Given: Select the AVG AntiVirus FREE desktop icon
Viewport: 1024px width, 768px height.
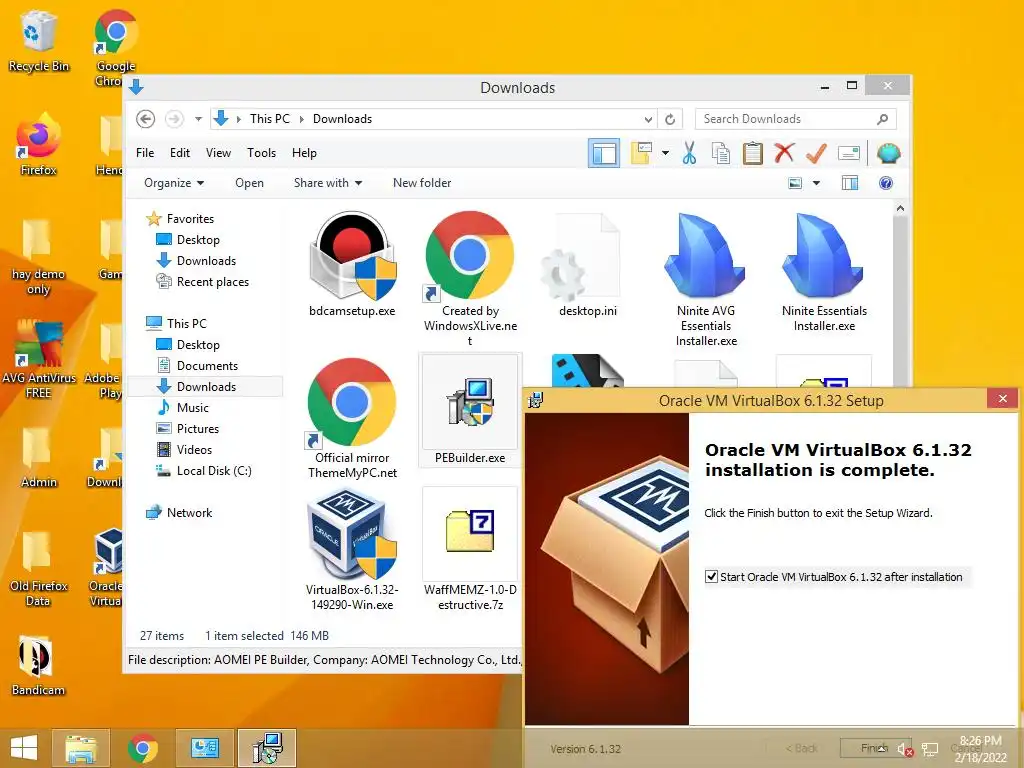Looking at the screenshot, I should [38, 360].
